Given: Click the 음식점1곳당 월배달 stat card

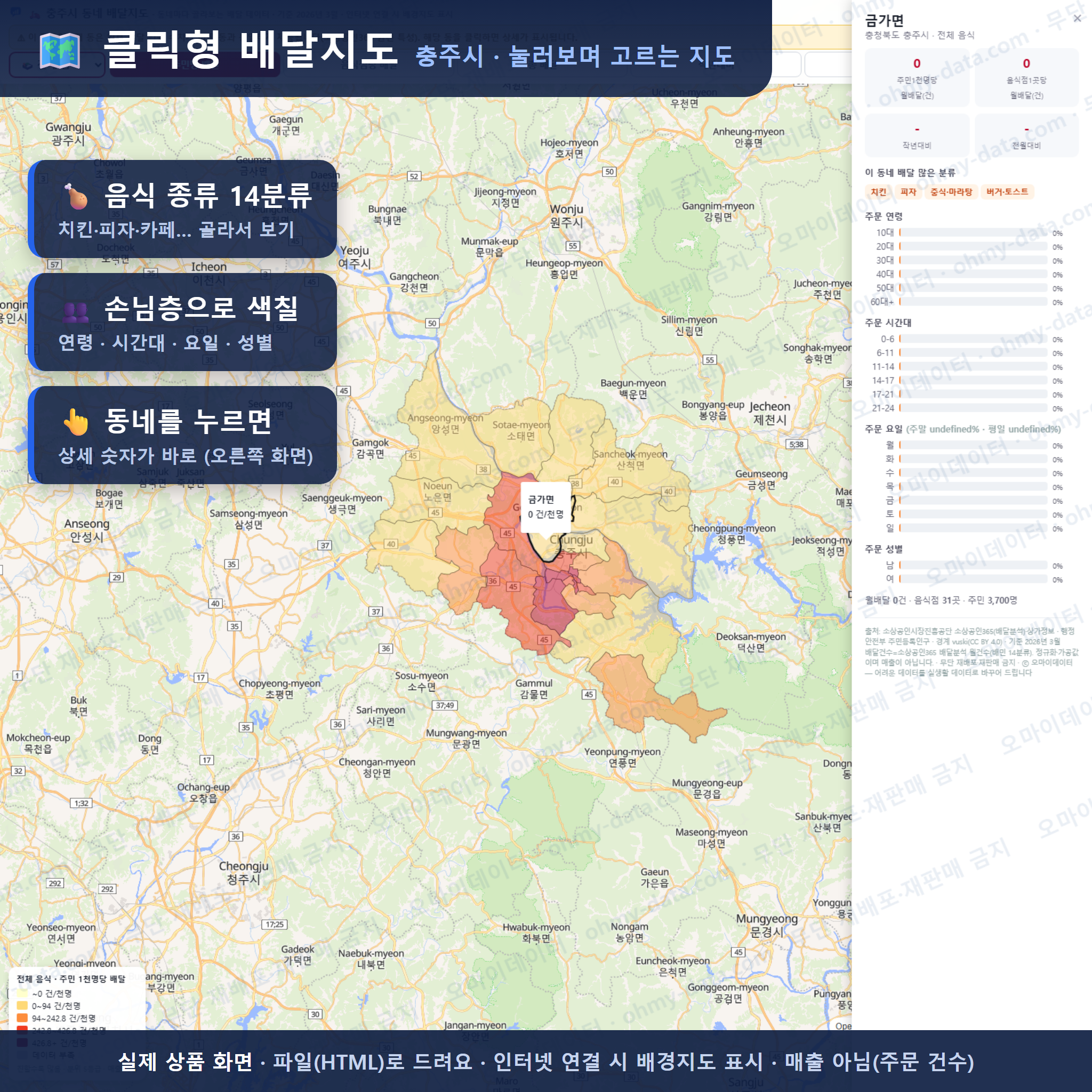Looking at the screenshot, I should 1026,78.
